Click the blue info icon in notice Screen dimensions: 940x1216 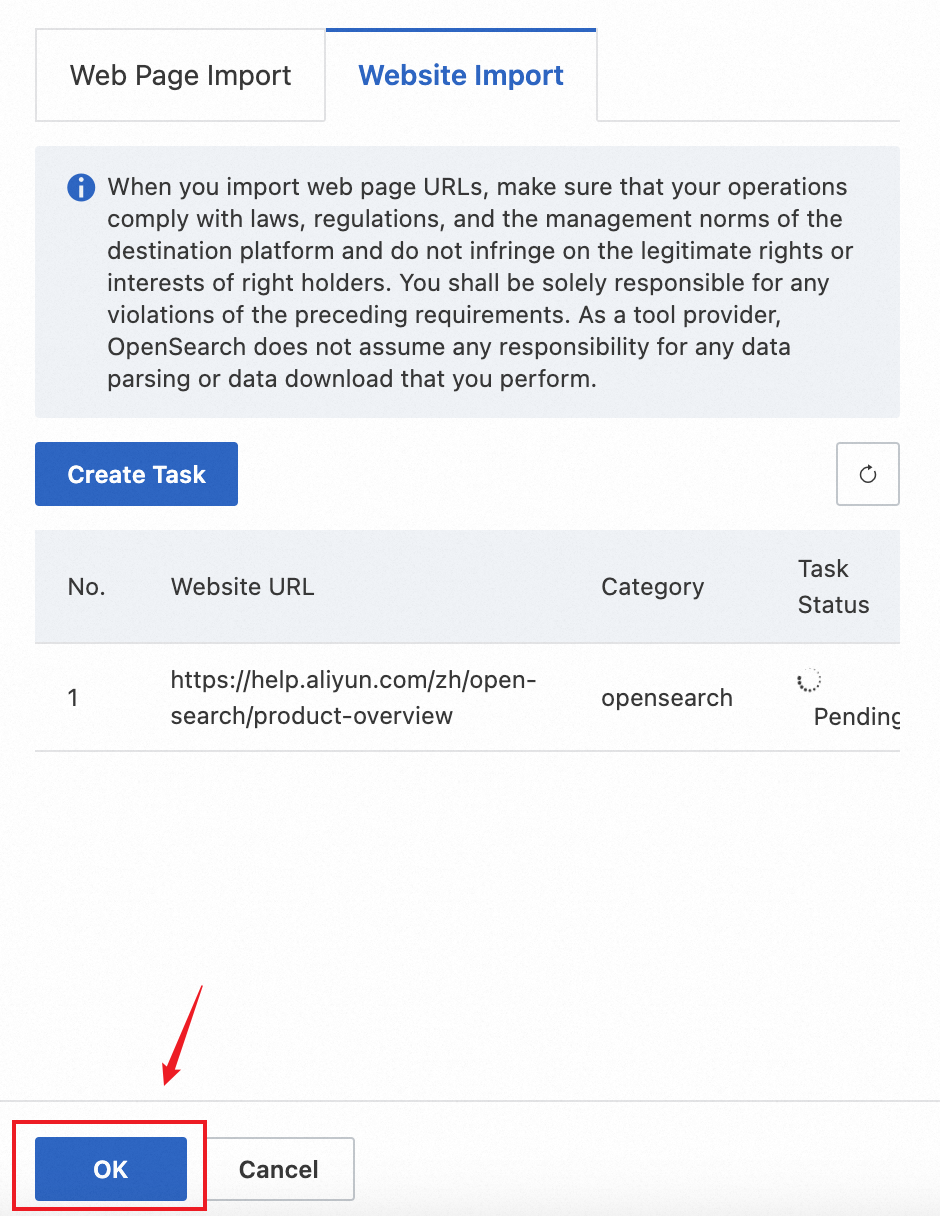coord(81,187)
